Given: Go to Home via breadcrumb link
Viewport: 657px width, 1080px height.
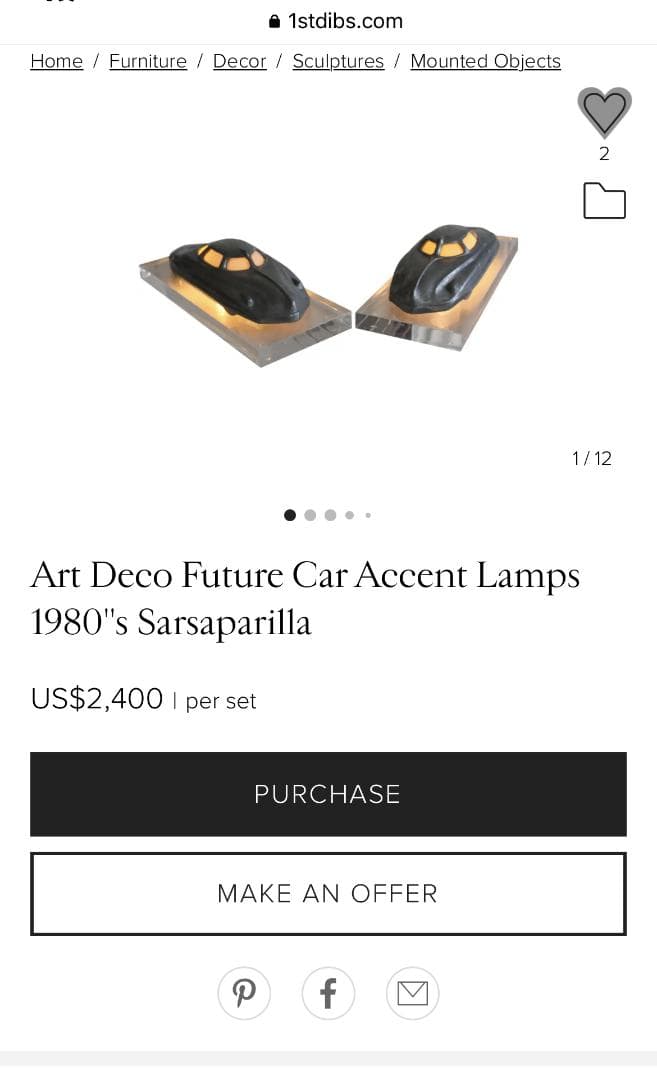Looking at the screenshot, I should click(x=56, y=61).
